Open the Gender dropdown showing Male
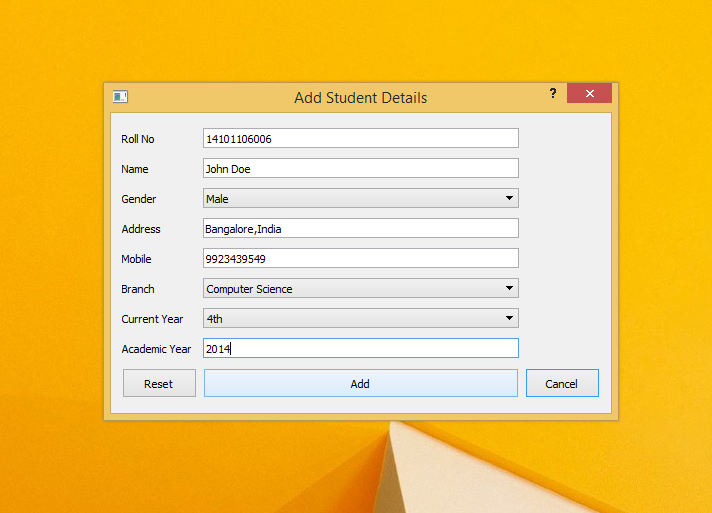Image resolution: width=712 pixels, height=513 pixels. tap(360, 199)
